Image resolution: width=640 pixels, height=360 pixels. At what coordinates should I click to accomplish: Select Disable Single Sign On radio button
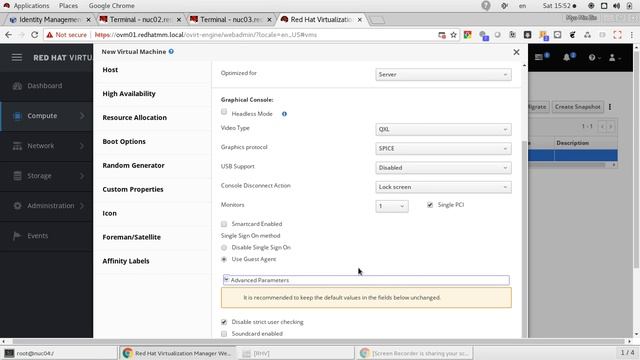(x=224, y=248)
